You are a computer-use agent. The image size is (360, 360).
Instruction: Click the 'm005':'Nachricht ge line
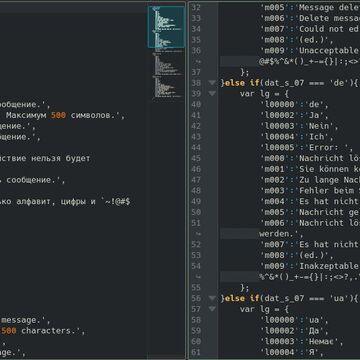[310, 212]
